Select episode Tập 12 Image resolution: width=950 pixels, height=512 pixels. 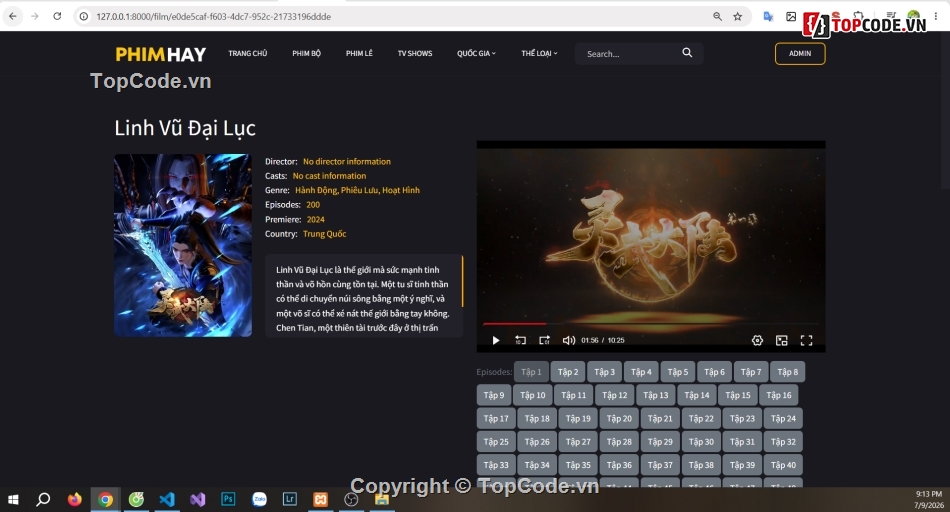[615, 395]
